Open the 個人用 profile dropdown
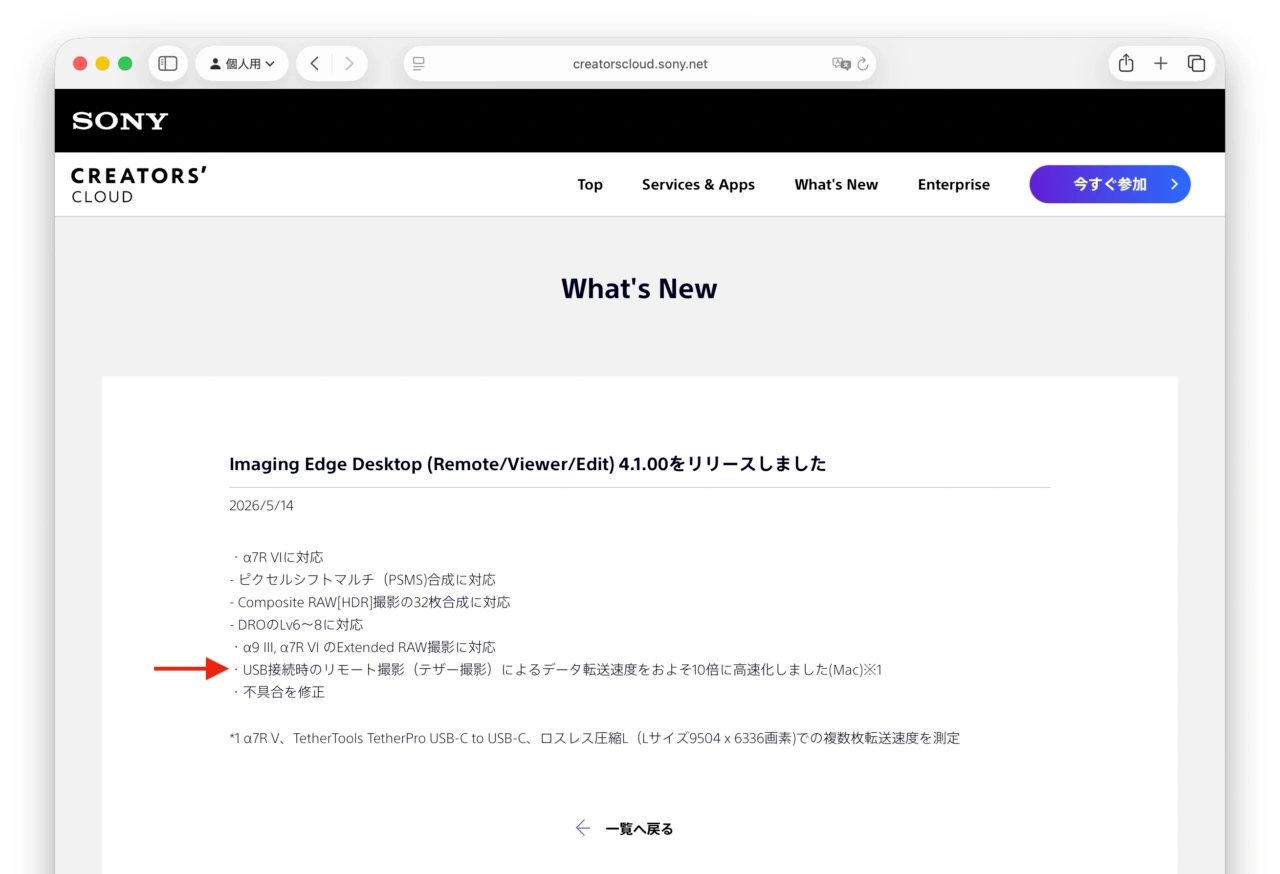The width and height of the screenshot is (1280, 874). point(242,64)
